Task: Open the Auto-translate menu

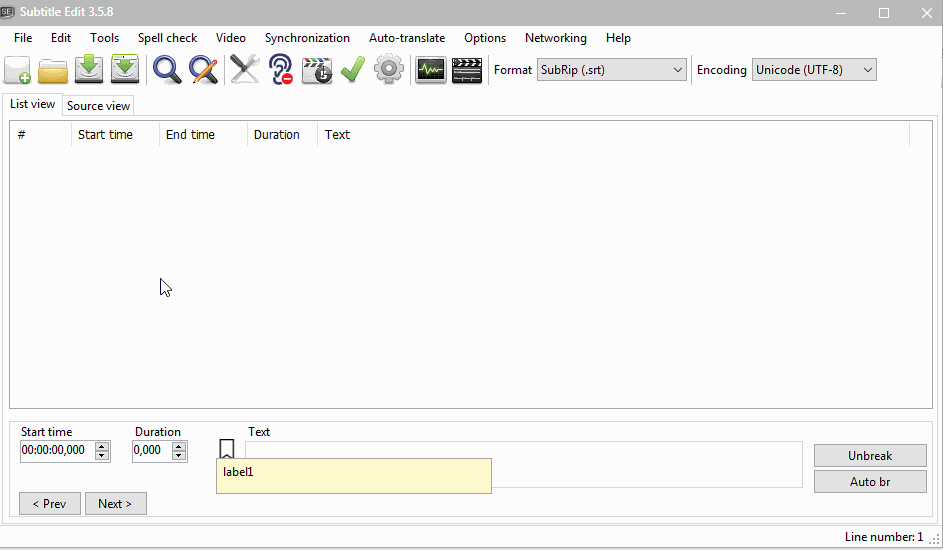Action: coord(407,38)
